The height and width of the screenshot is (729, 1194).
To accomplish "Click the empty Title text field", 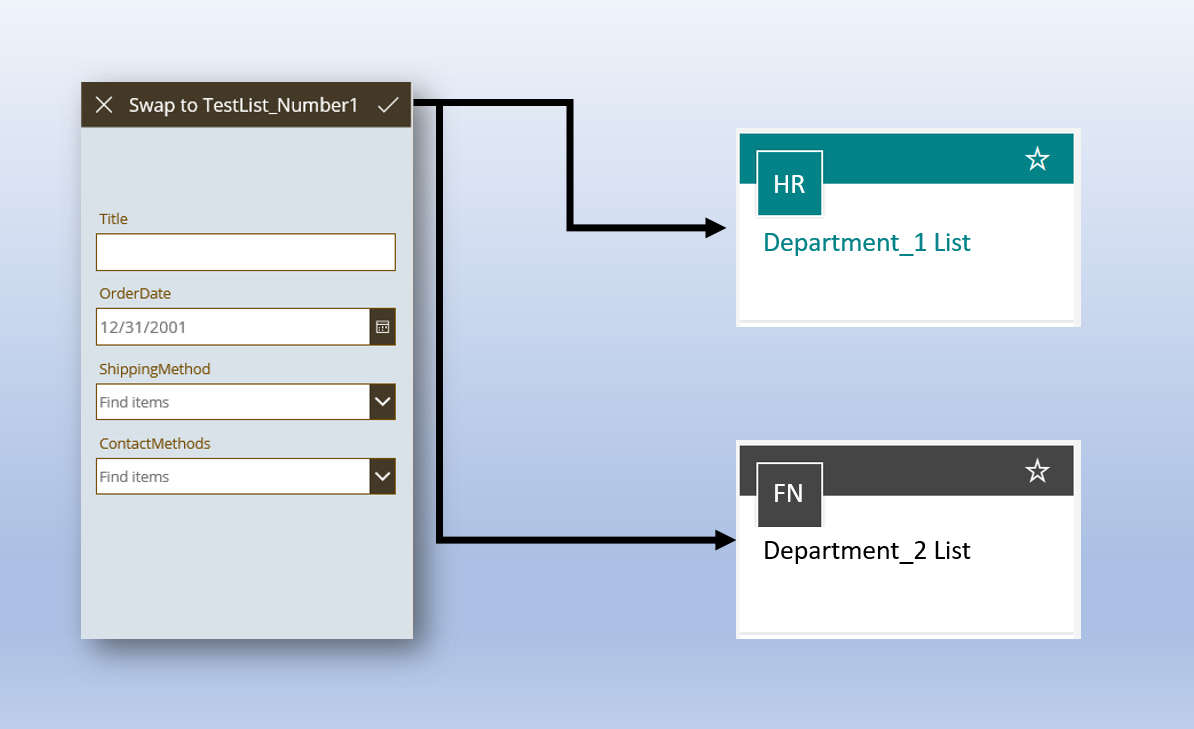I will (x=246, y=252).
